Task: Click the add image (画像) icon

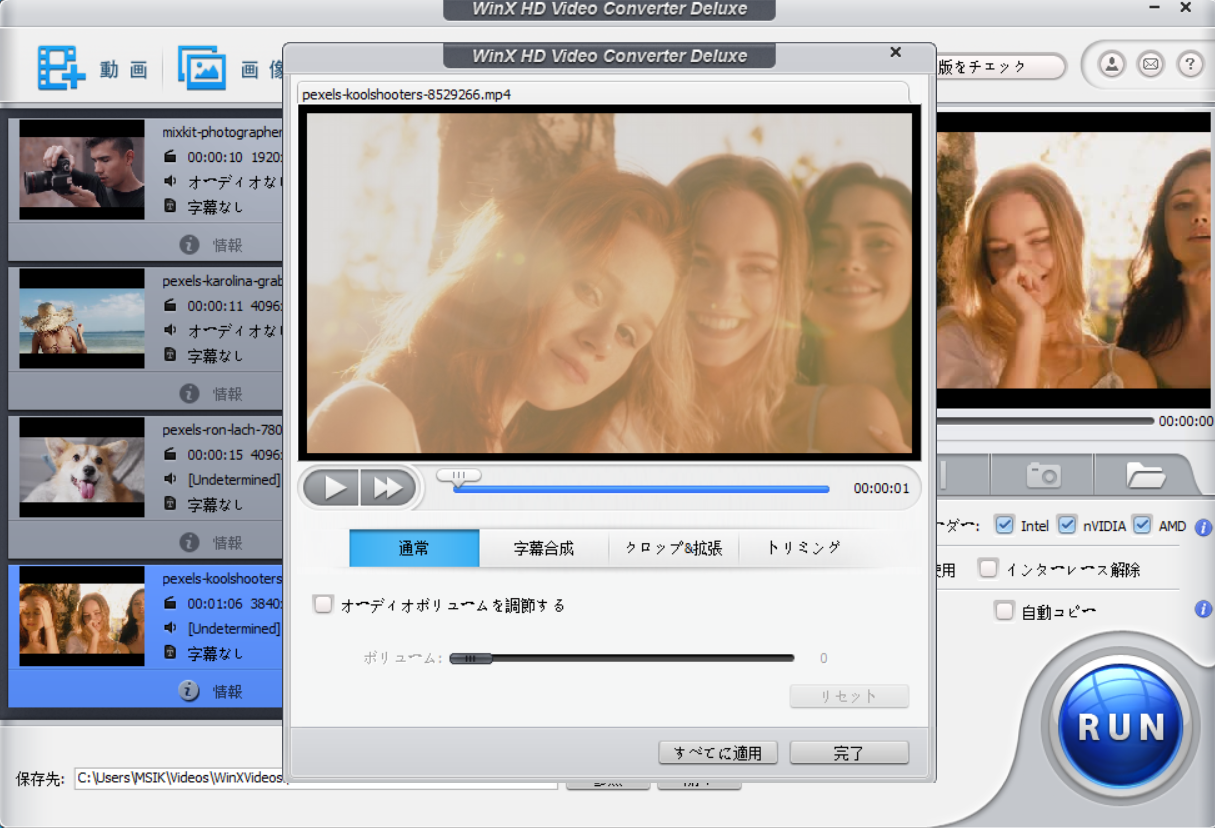Action: (x=202, y=68)
